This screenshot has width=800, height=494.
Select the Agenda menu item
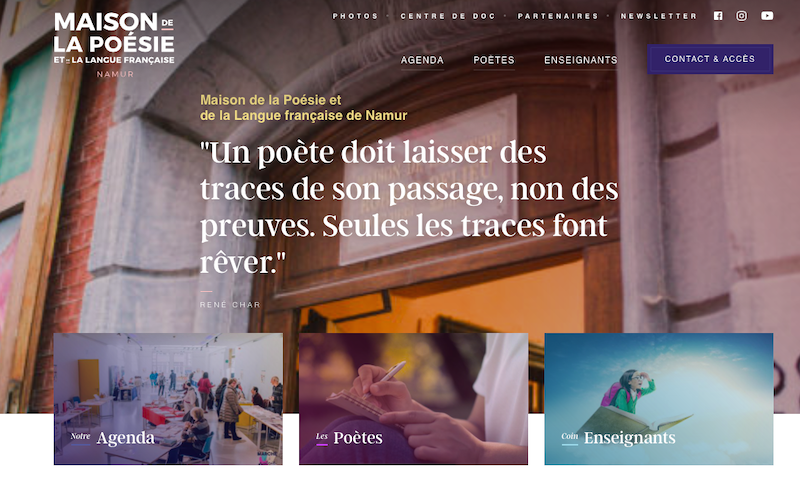tap(422, 60)
